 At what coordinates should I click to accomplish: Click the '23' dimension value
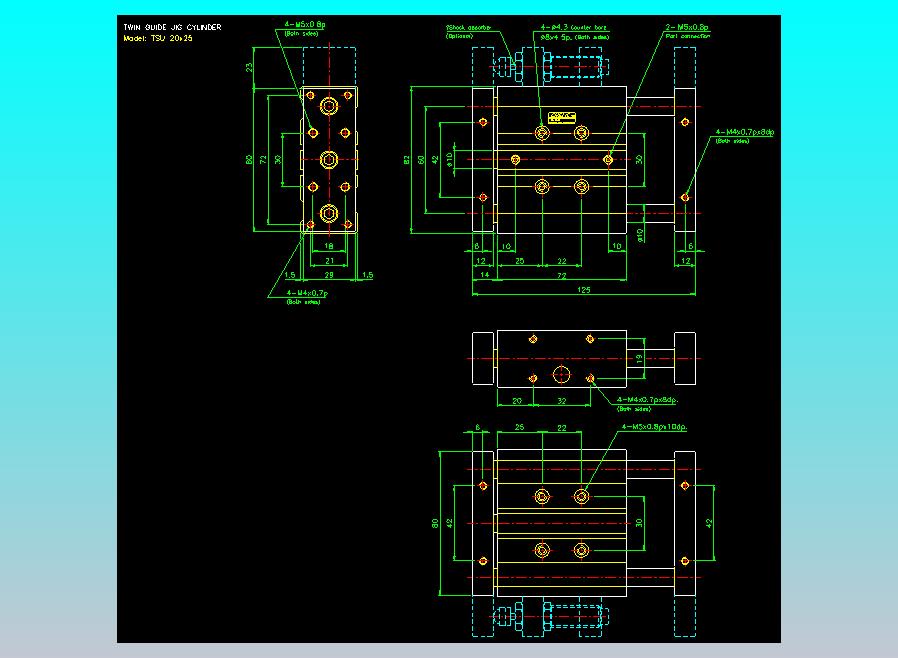click(x=249, y=67)
